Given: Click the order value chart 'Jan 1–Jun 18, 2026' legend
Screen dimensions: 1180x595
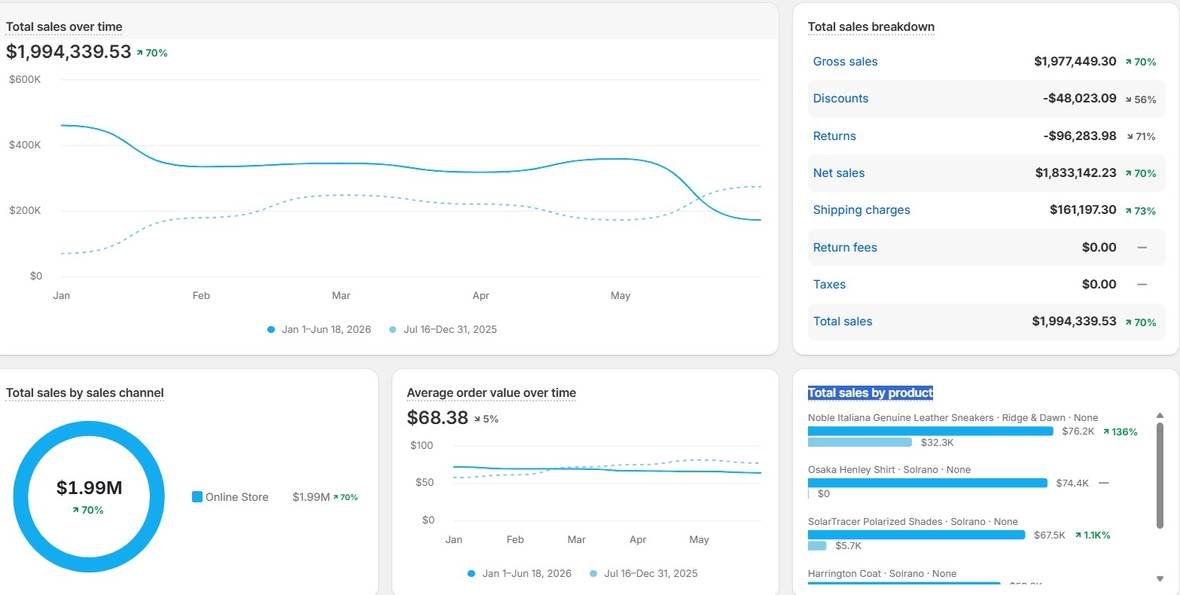Looking at the screenshot, I should coord(519,573).
